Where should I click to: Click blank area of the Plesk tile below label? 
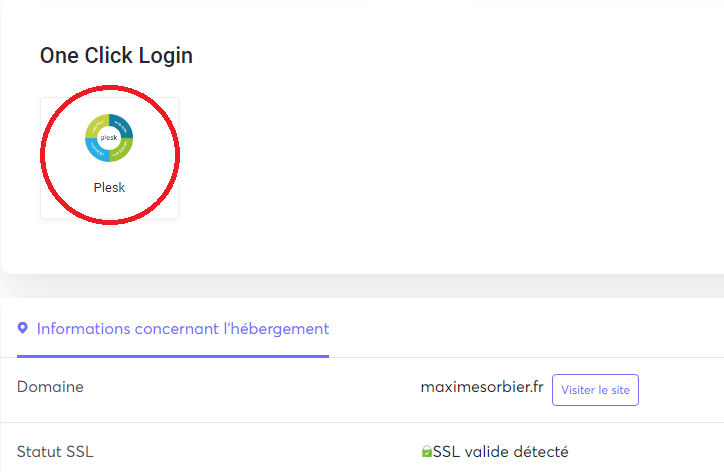[109, 207]
